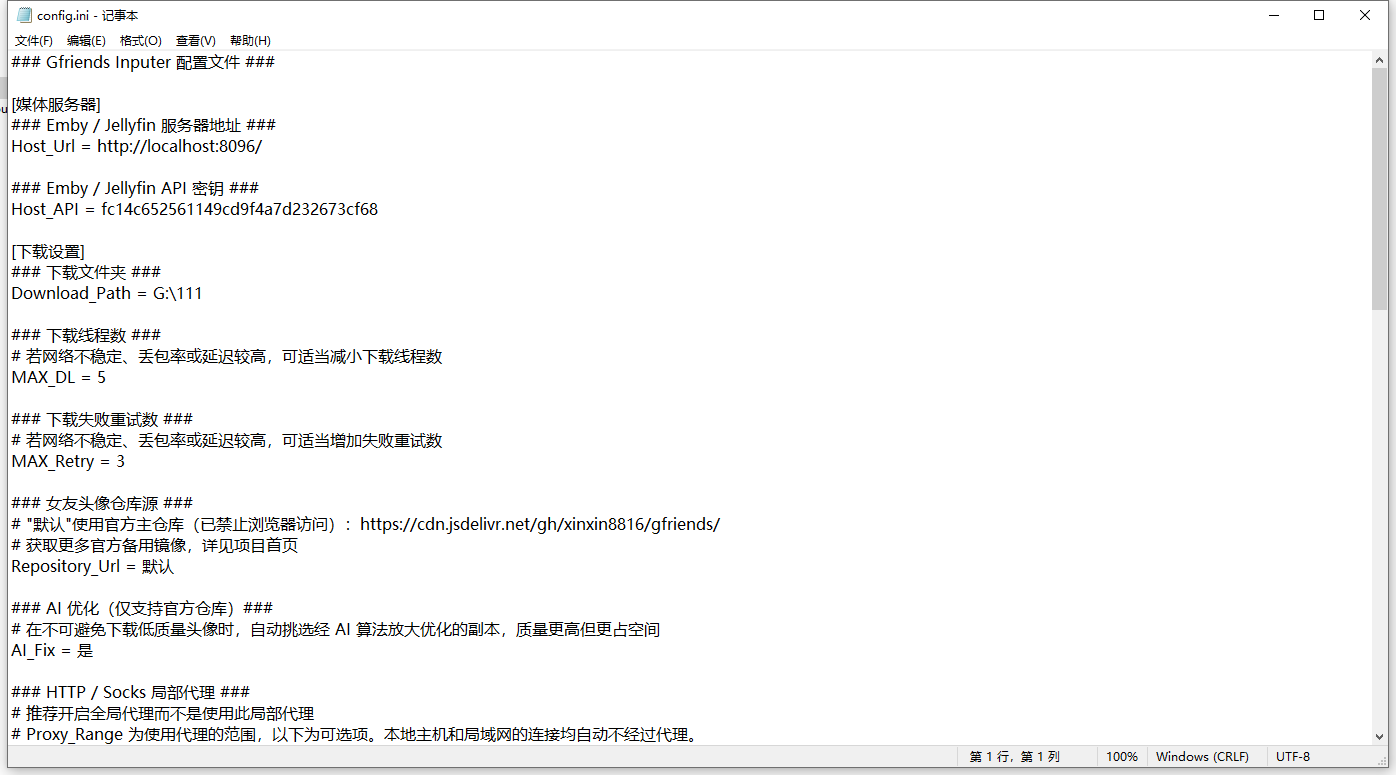Click the 100% zoom level indicator
Image resolution: width=1396 pixels, height=775 pixels.
point(1122,756)
